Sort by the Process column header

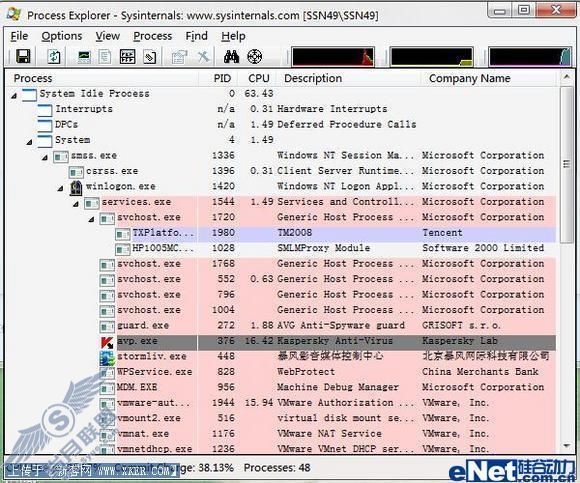pos(102,78)
